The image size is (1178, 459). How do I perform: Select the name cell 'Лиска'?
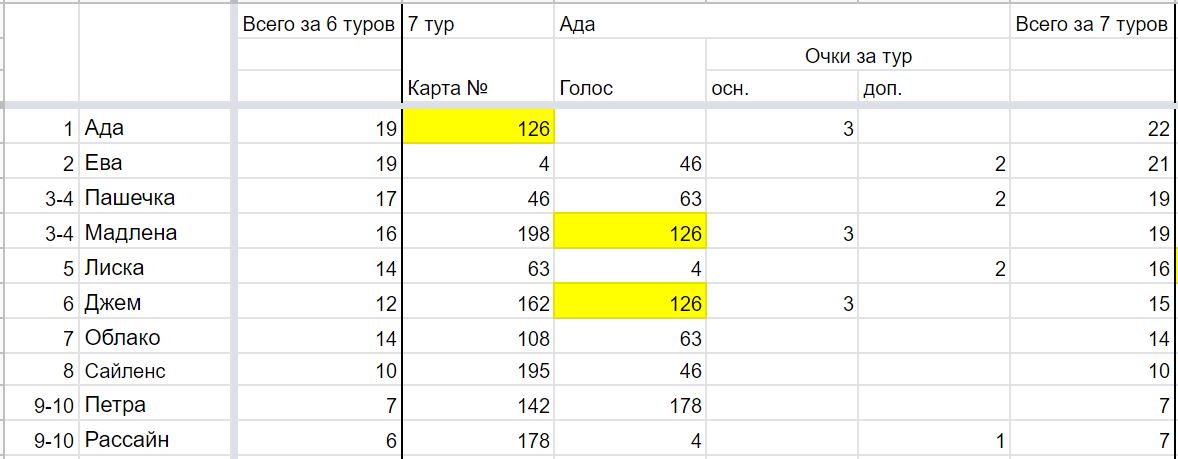156,267
